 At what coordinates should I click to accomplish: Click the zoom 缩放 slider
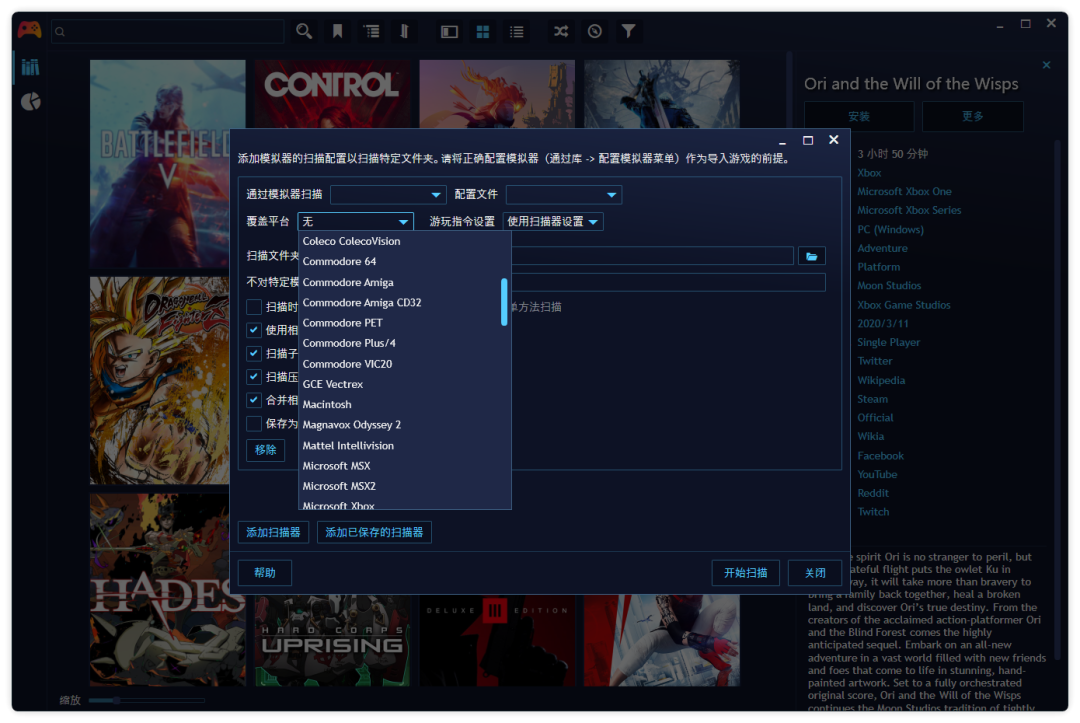tap(147, 701)
